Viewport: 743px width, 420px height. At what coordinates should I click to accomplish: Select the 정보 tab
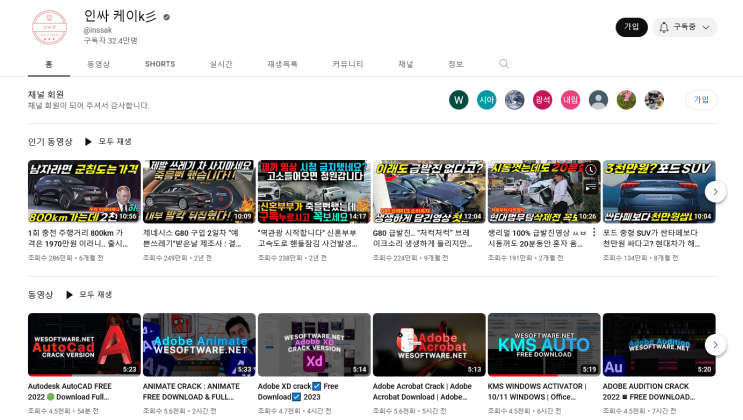click(x=455, y=64)
